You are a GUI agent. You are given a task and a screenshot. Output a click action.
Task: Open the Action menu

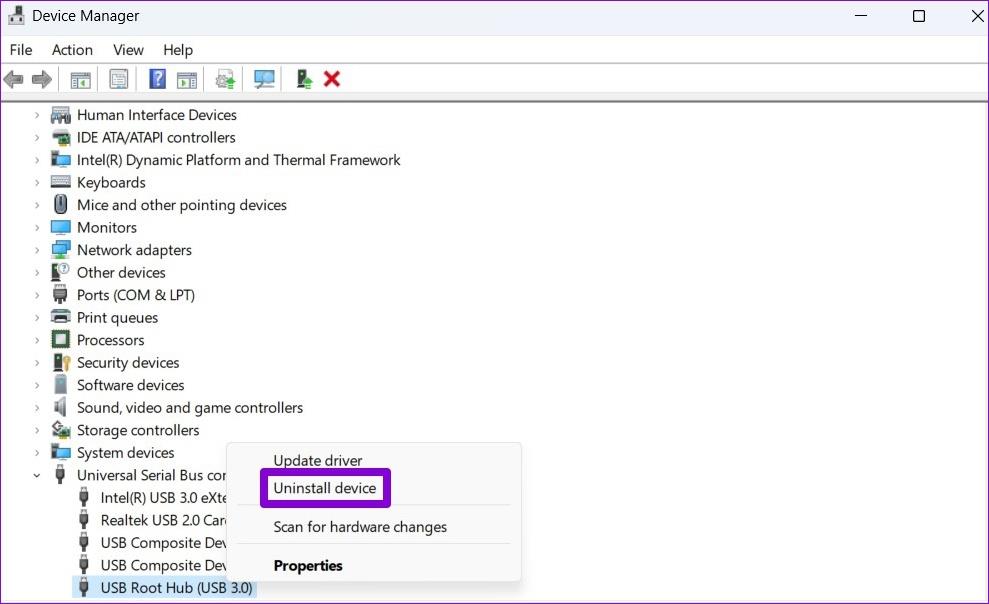pyautogui.click(x=71, y=49)
